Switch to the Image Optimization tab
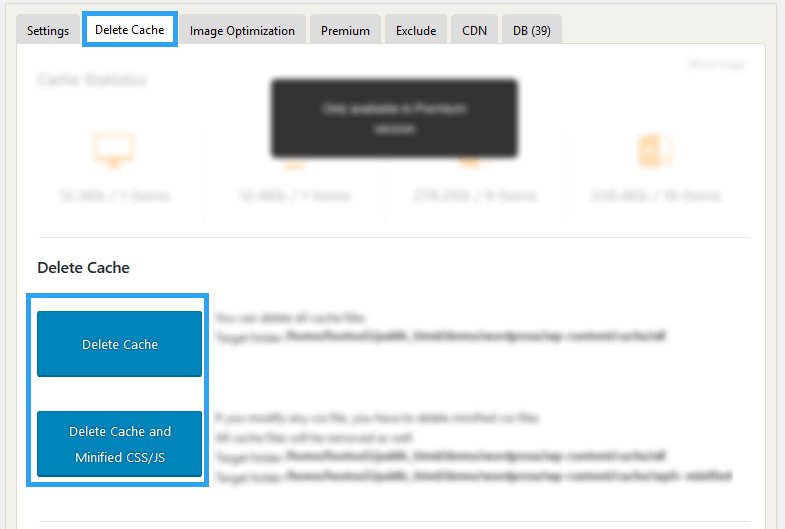785x529 pixels. 242,30
